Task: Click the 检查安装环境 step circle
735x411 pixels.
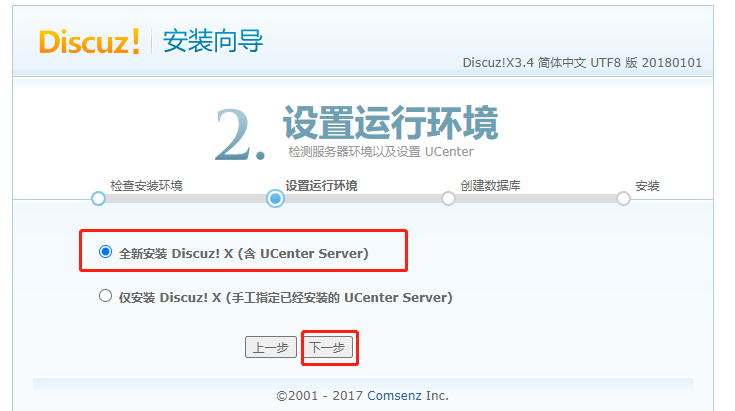Action: coord(98,198)
